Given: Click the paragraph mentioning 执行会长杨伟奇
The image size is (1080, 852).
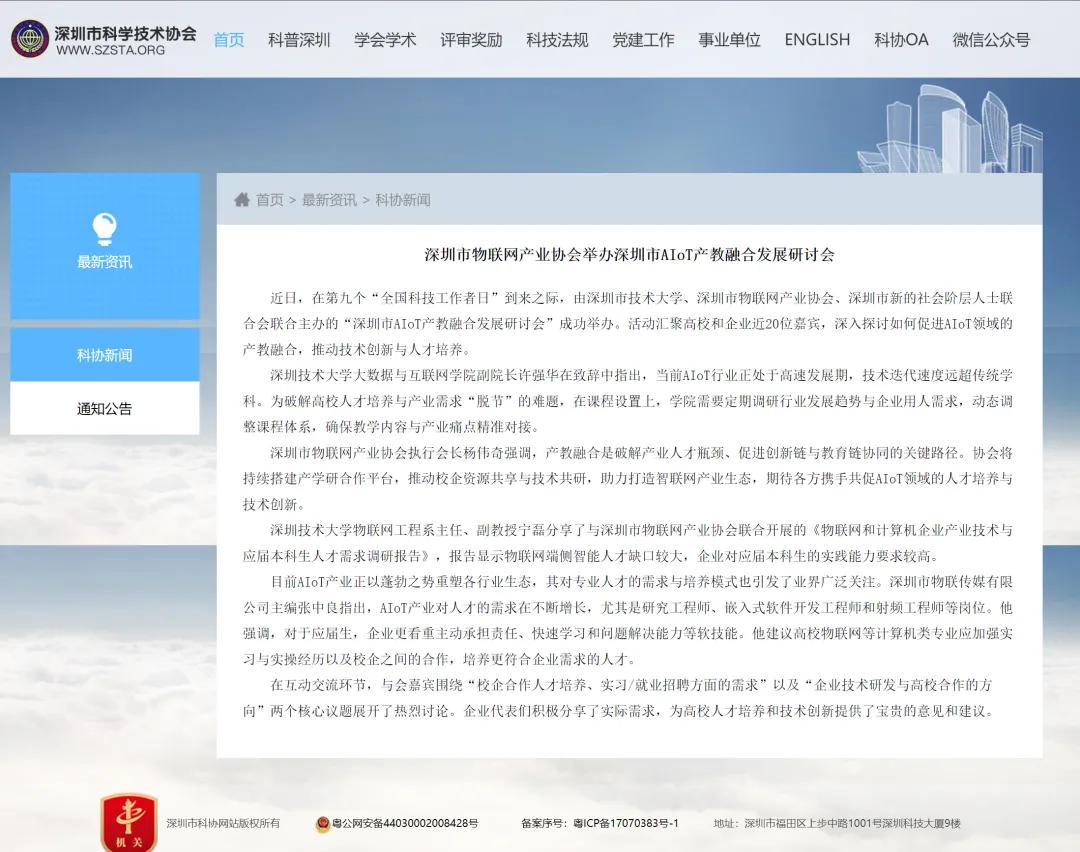Looking at the screenshot, I should [628, 479].
